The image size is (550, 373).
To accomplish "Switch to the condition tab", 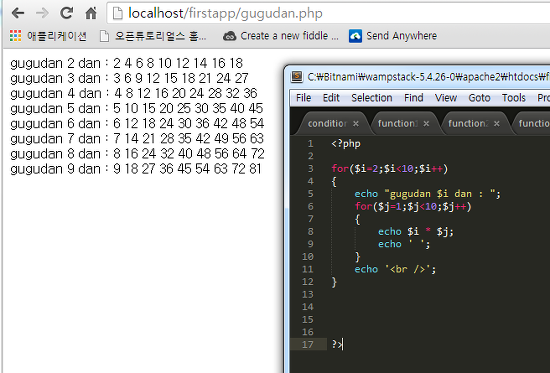I will tap(327, 124).
